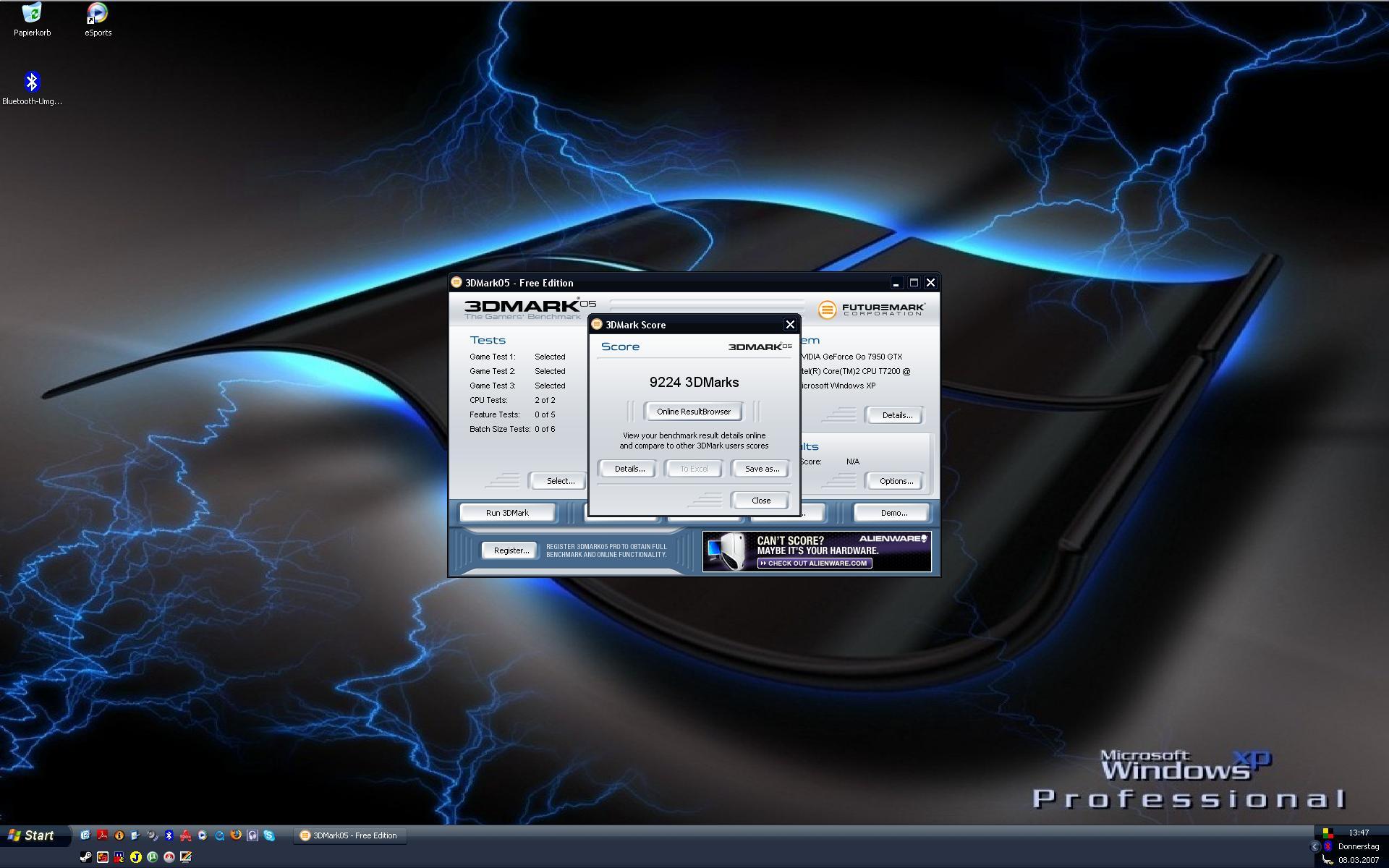
Task: Click the 3DMark05 title bar icon
Action: (x=456, y=282)
